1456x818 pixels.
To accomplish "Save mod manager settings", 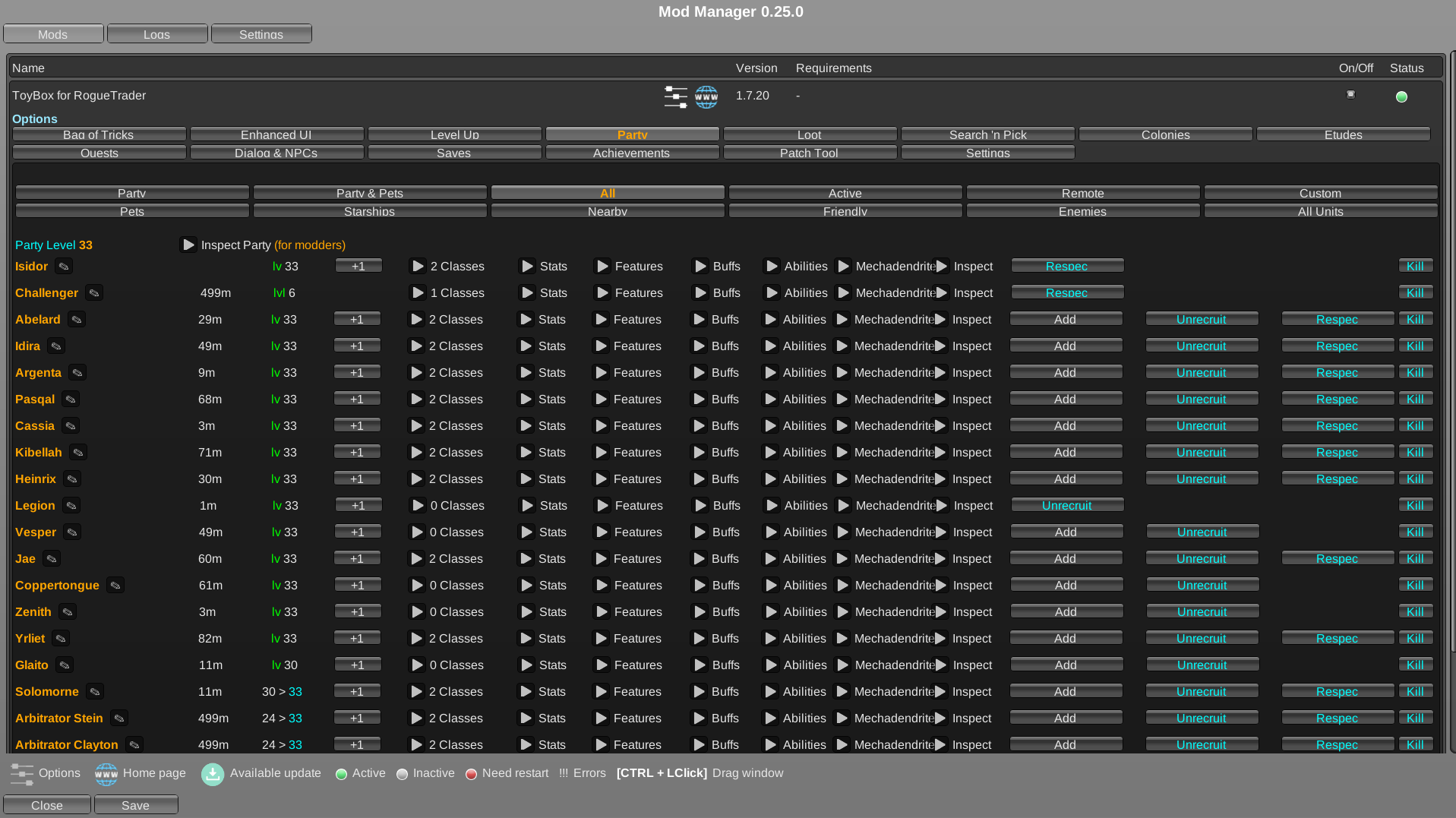I will pos(136,805).
